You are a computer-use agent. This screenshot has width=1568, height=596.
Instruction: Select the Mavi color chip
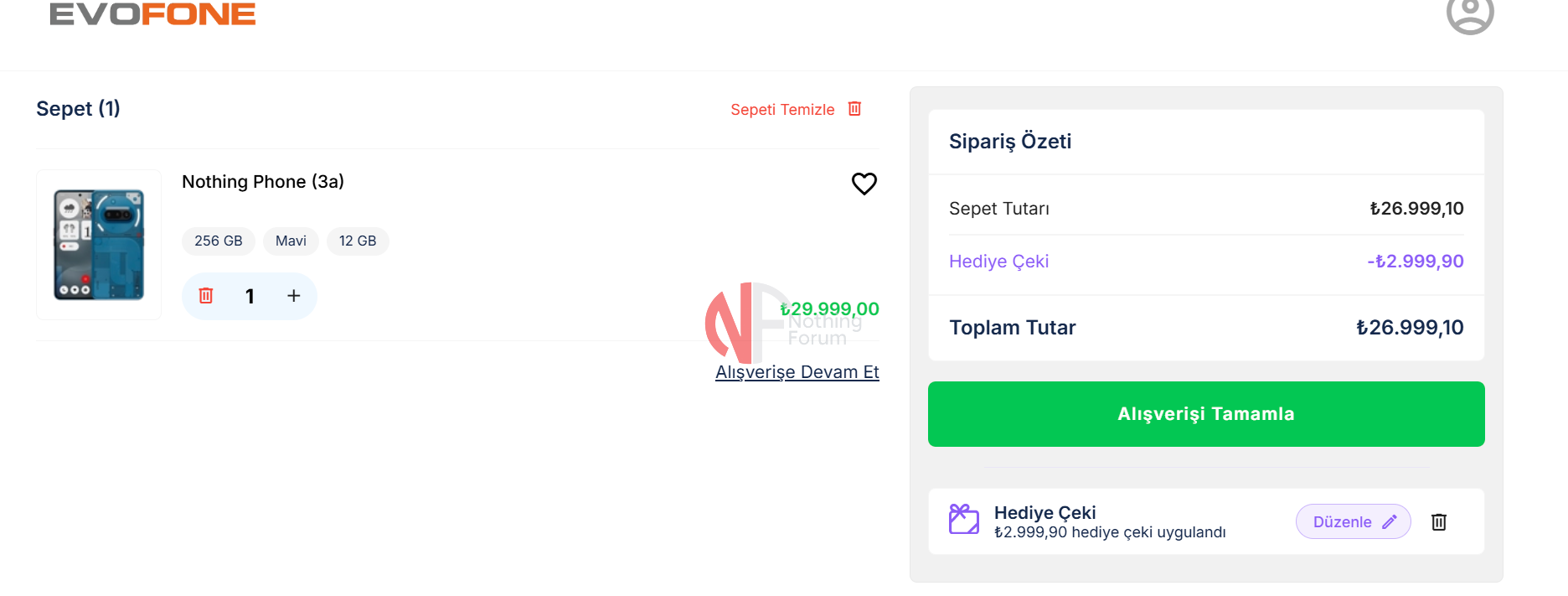[291, 241]
